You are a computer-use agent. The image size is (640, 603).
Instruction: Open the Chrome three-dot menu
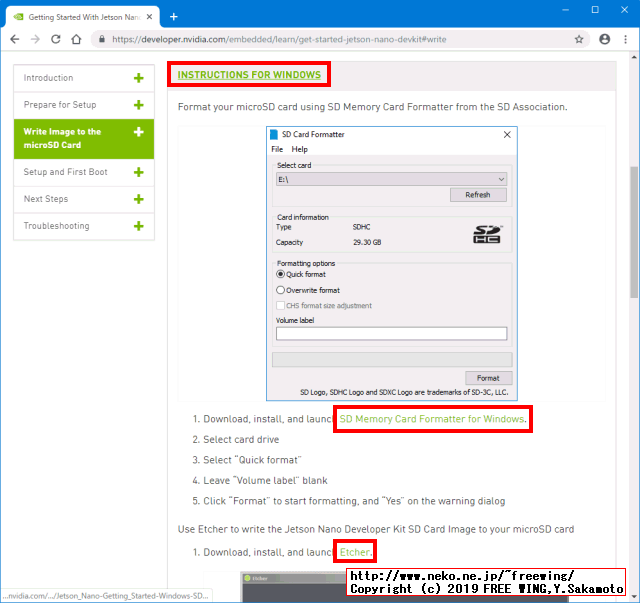[x=625, y=39]
